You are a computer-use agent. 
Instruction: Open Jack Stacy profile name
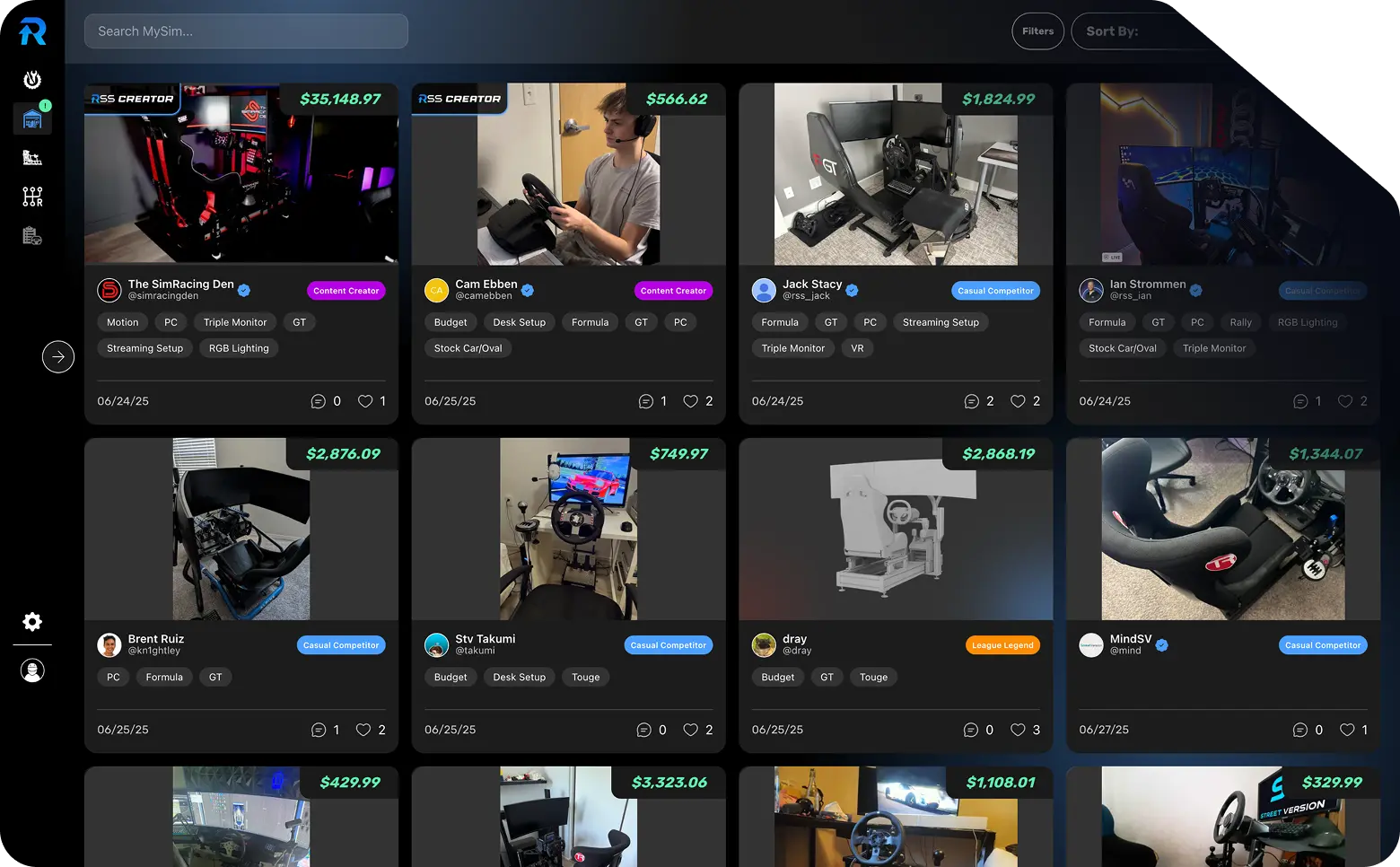tap(812, 284)
